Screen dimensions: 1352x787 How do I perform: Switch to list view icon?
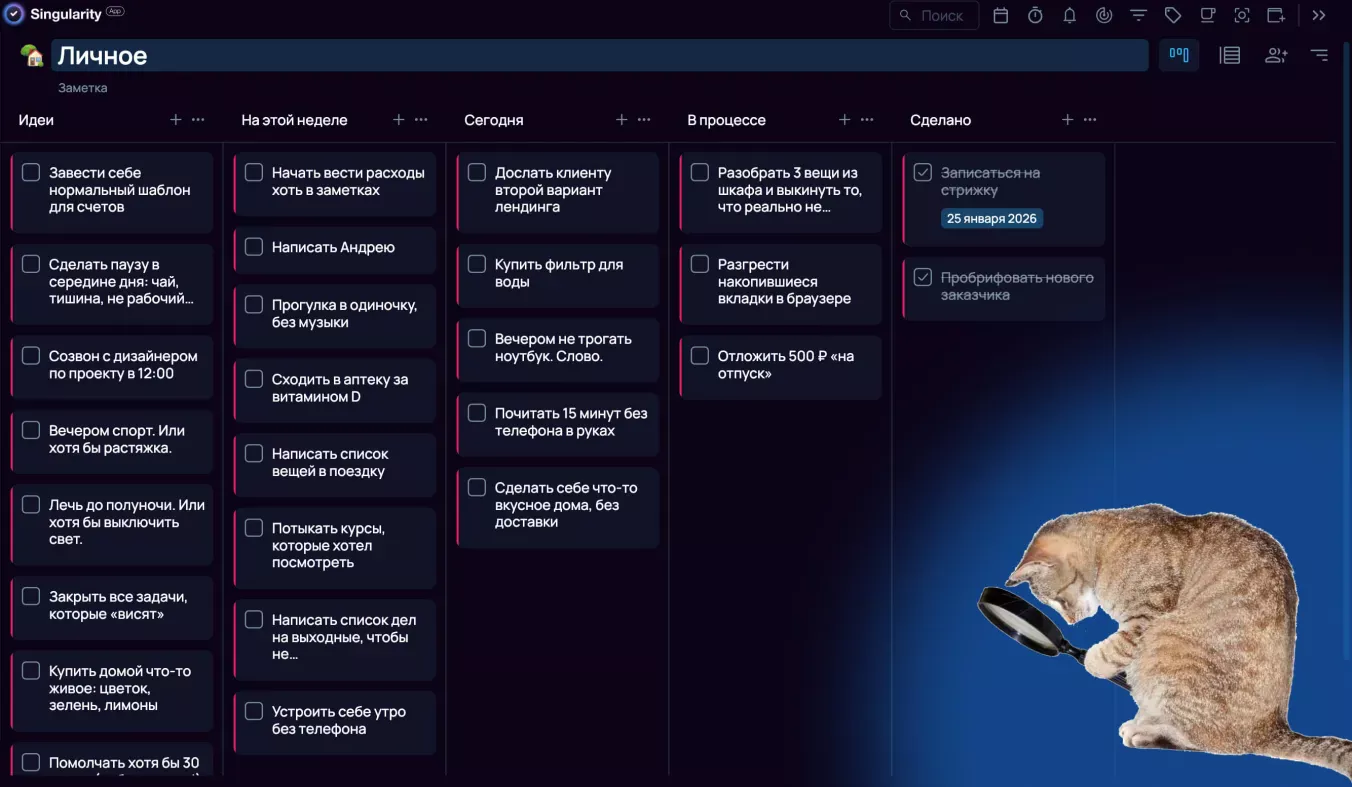1230,55
